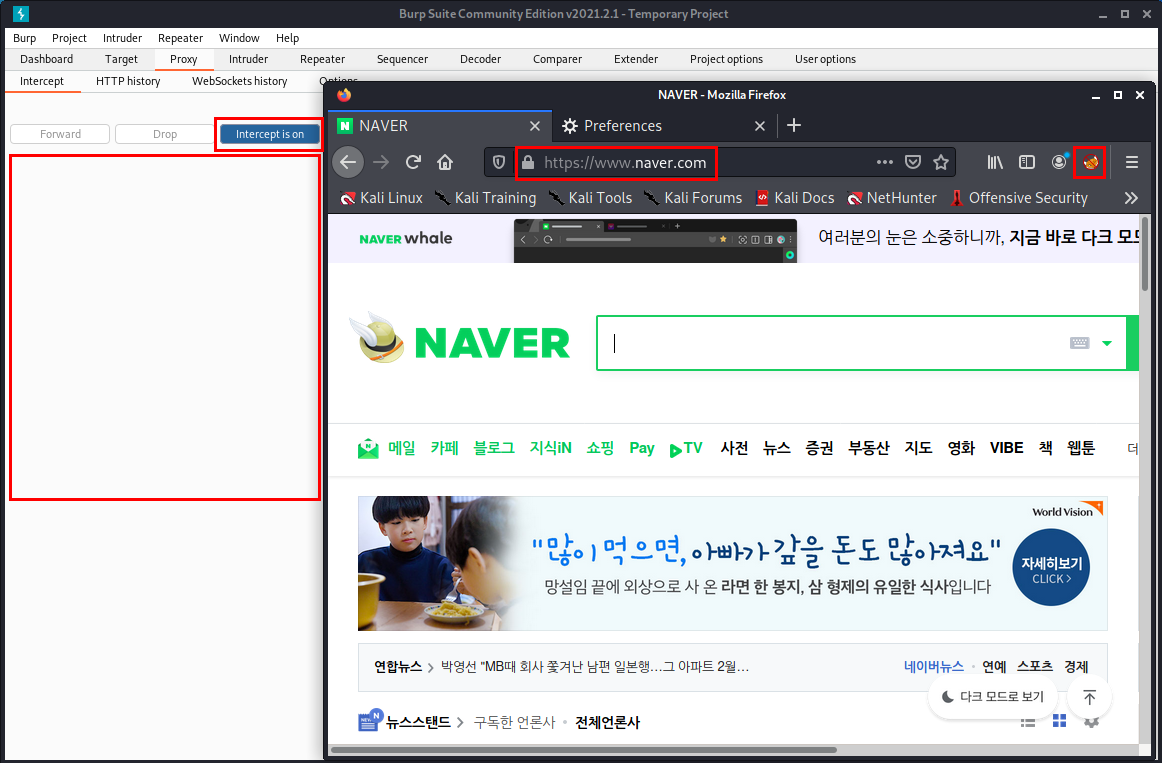
Task: Click the Forward button in Burp
Action: point(60,134)
